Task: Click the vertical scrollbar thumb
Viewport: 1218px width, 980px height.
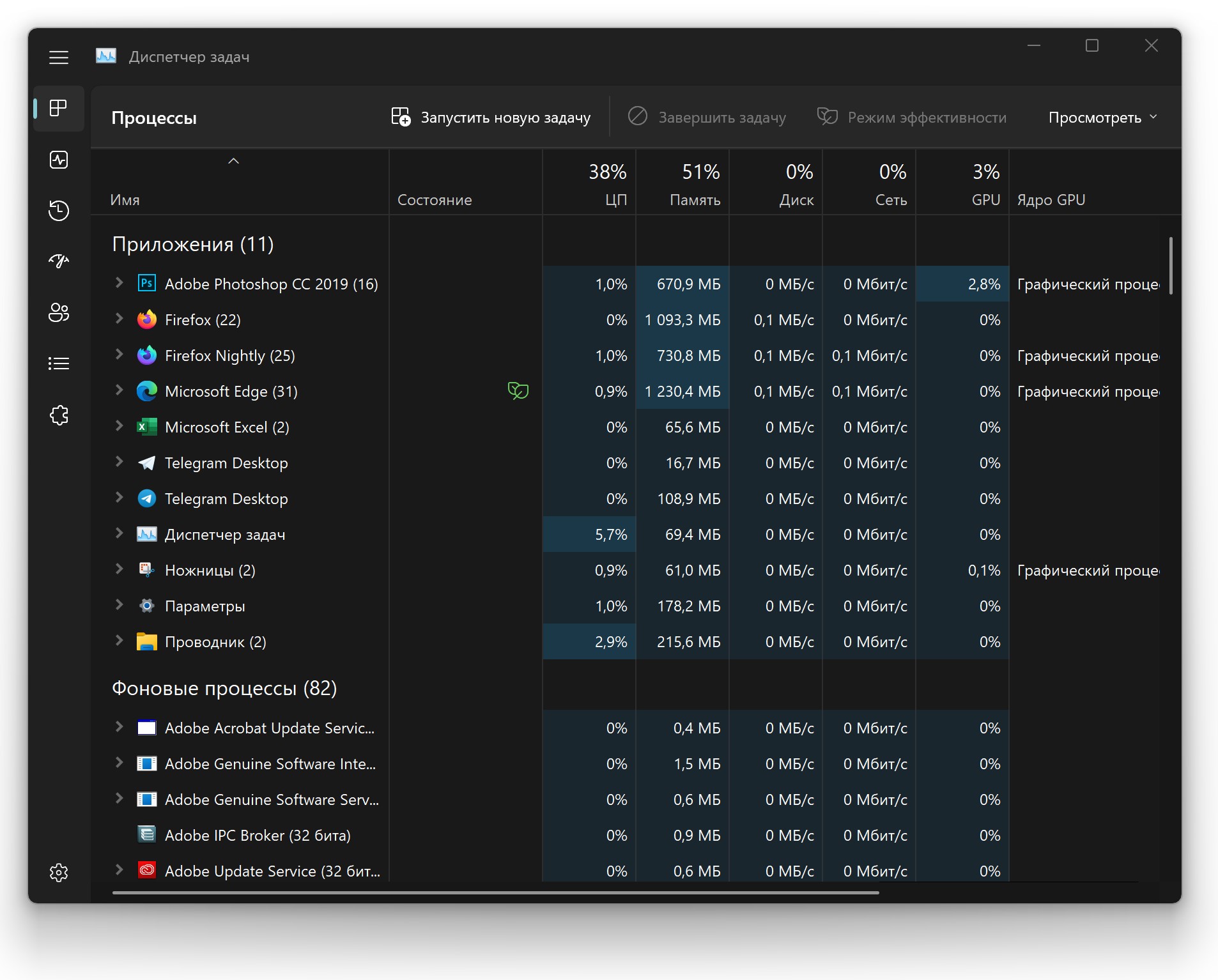Action: [x=1171, y=266]
